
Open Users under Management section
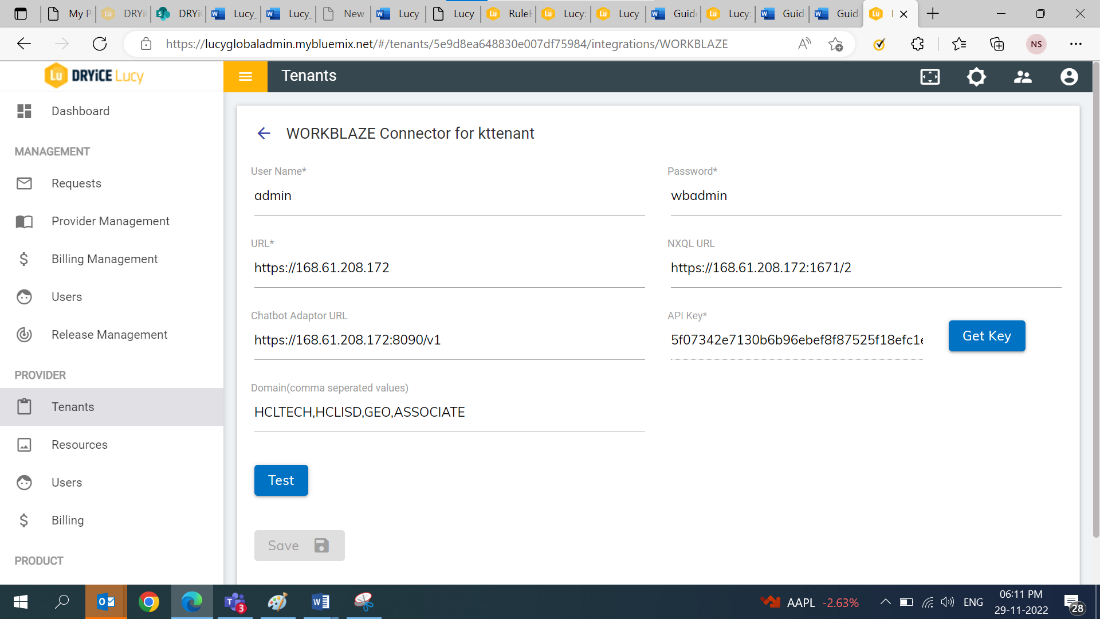pos(112,297)
